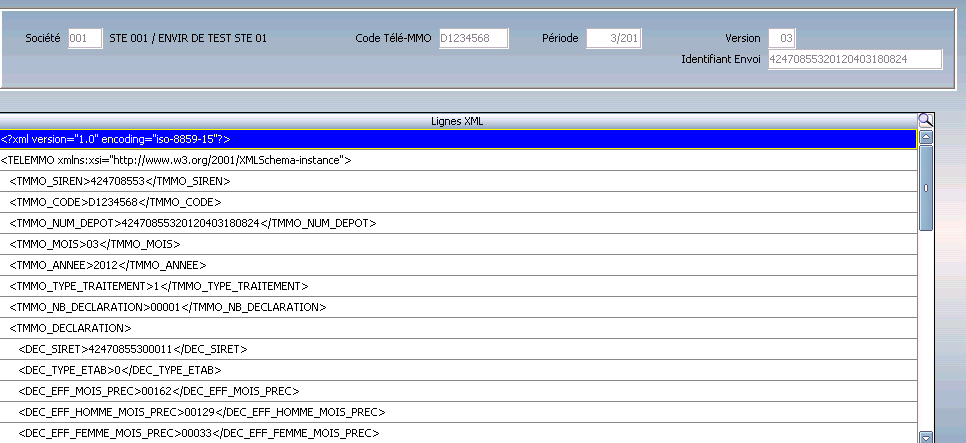Select the TMMO_NUM_DEPOT line
Image resolution: width=966 pixels, height=443 pixels.
coord(459,223)
